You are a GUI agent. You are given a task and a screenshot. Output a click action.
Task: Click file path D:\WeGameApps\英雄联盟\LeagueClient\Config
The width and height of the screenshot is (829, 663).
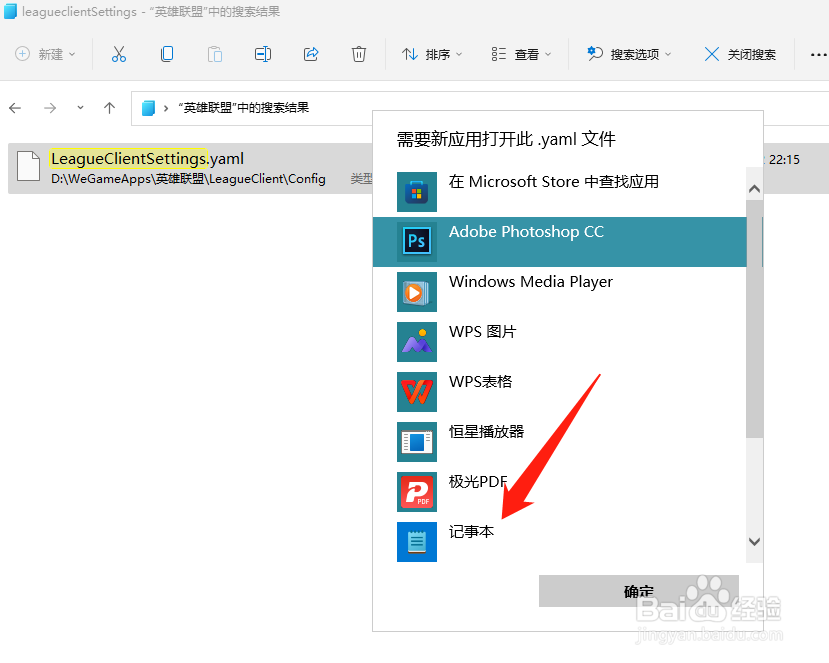pos(188,179)
